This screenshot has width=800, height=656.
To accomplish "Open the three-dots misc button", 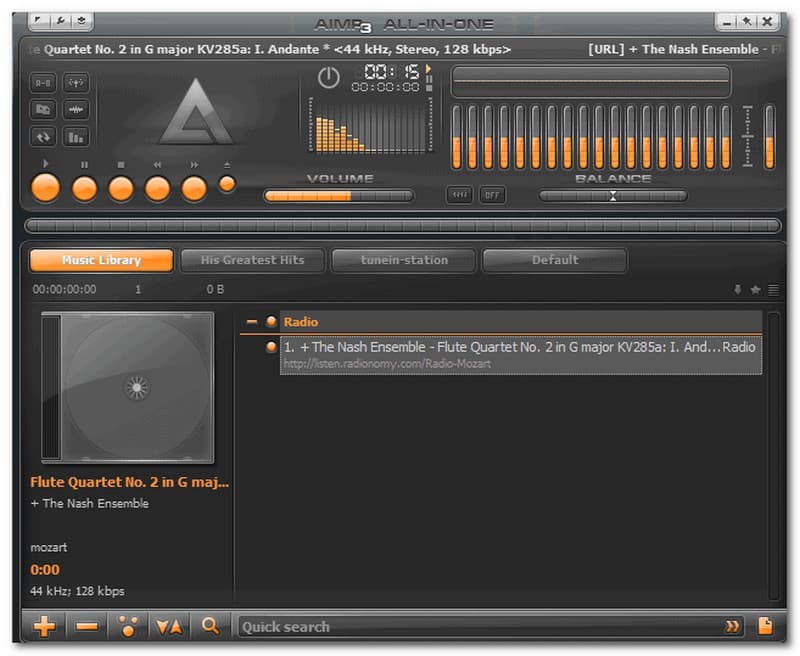I will tap(128, 626).
